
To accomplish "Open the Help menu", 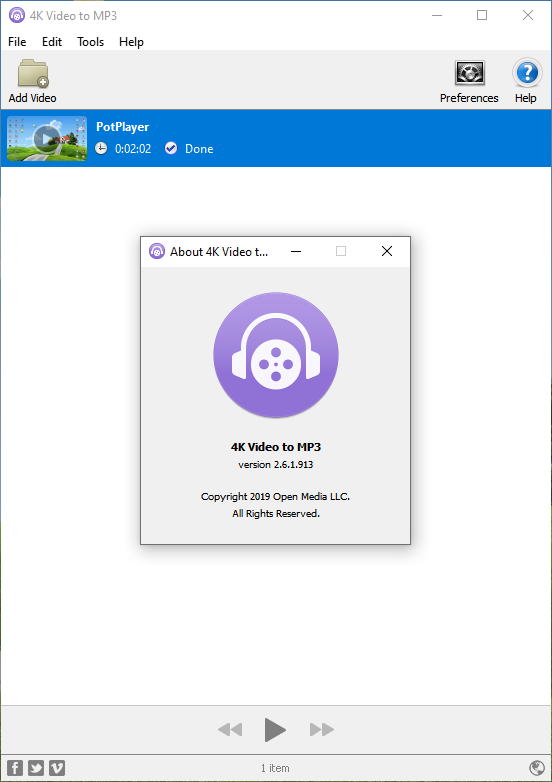I will 131,42.
